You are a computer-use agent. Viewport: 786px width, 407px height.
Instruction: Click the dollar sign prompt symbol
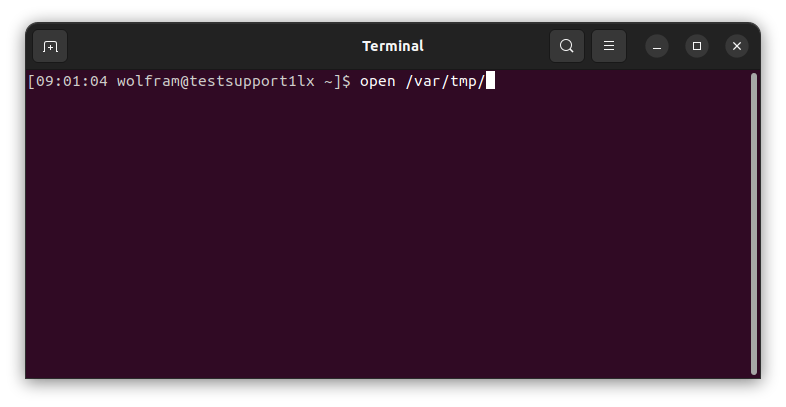point(347,81)
